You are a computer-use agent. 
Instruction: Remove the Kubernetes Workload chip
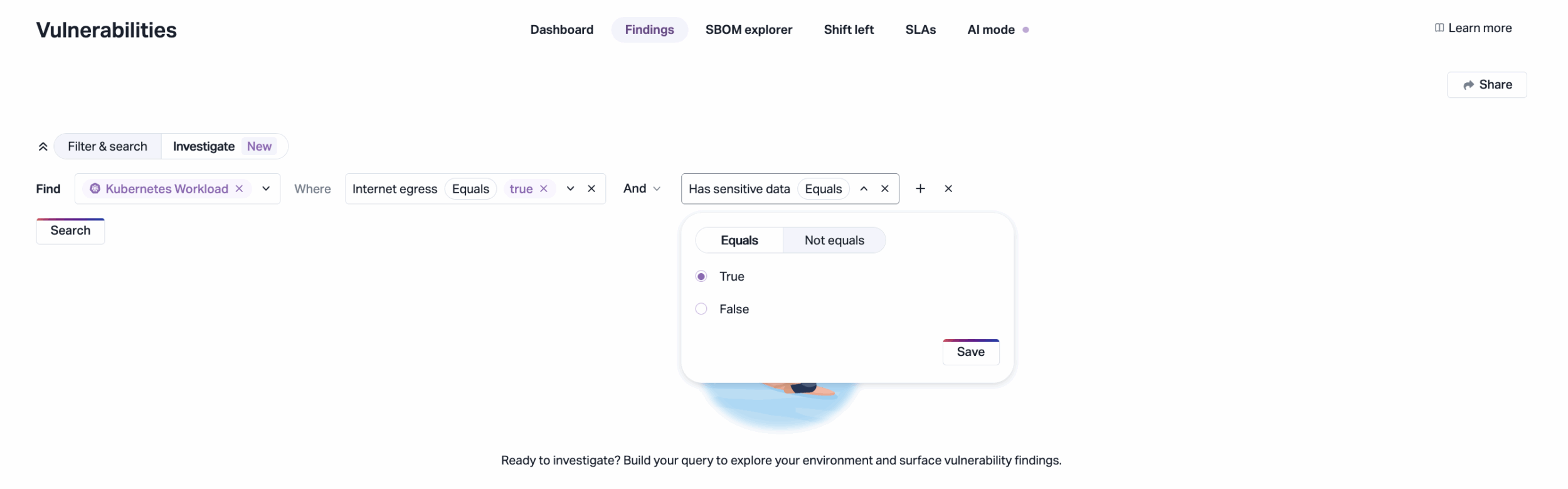click(x=239, y=189)
